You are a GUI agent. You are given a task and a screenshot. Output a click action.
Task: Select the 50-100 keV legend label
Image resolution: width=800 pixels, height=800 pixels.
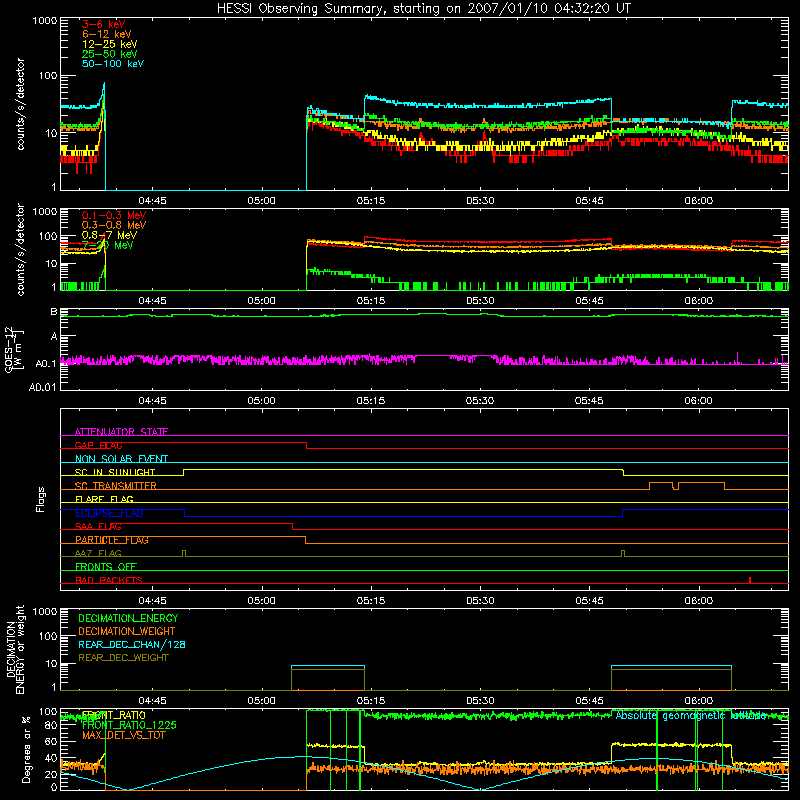pos(113,64)
